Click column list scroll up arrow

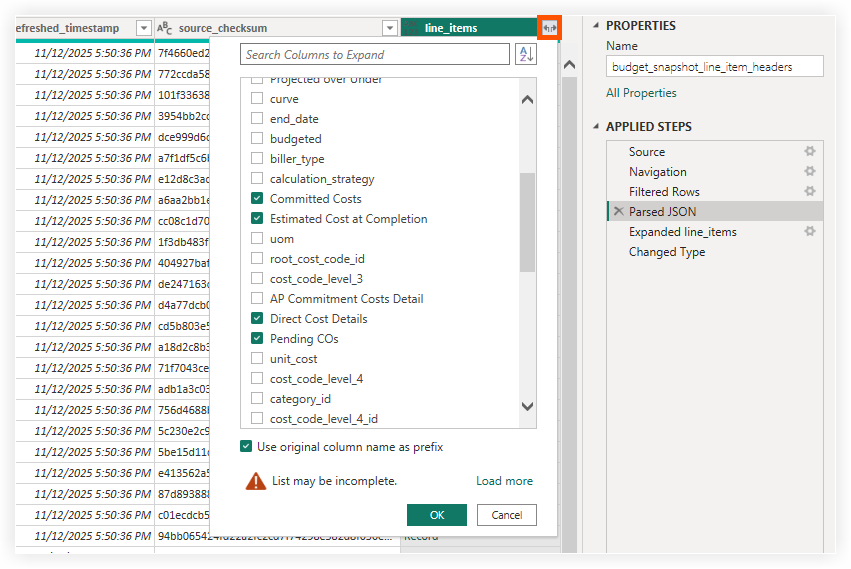tap(527, 100)
